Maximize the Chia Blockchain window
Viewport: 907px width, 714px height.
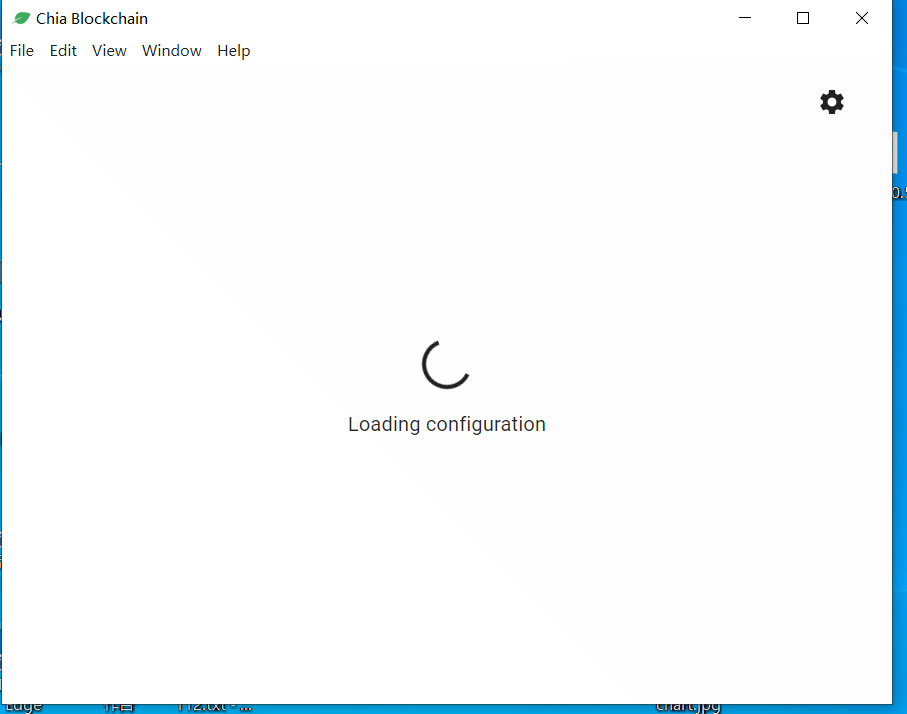[x=803, y=17]
